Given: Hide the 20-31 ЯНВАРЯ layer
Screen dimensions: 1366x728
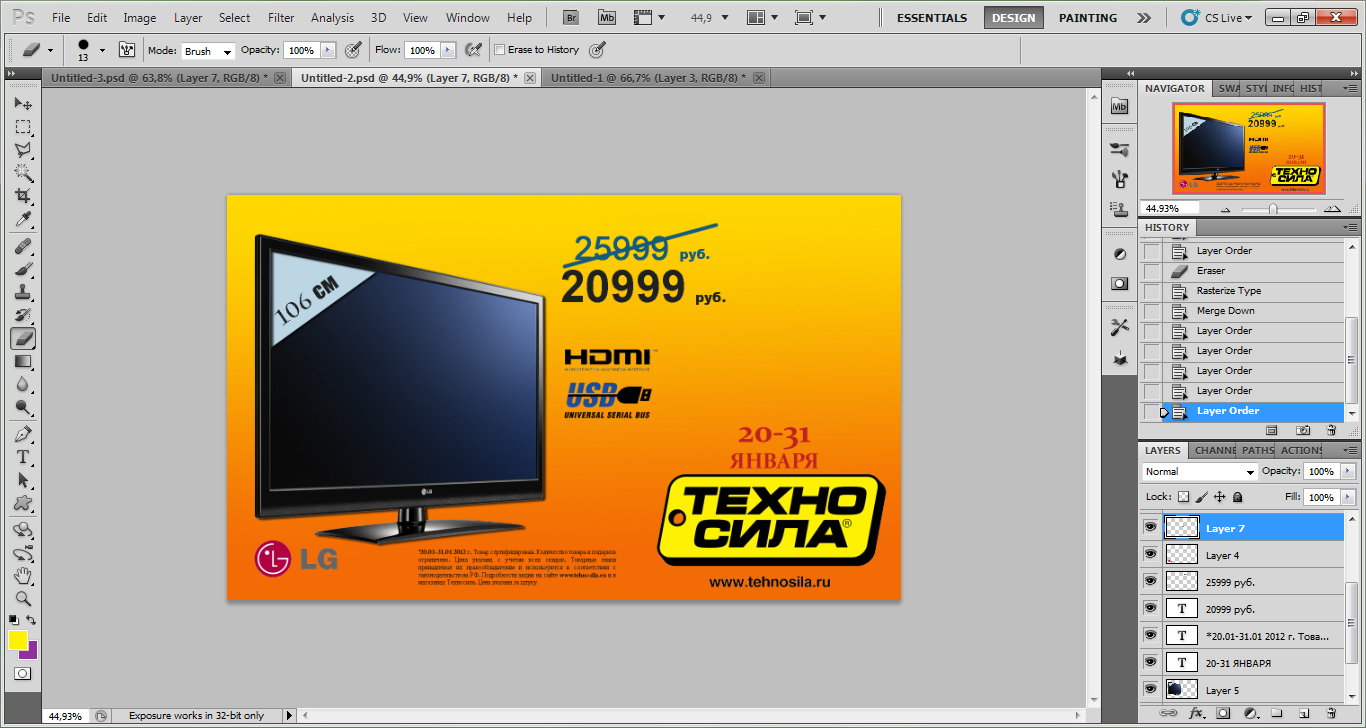Looking at the screenshot, I should tap(1150, 662).
